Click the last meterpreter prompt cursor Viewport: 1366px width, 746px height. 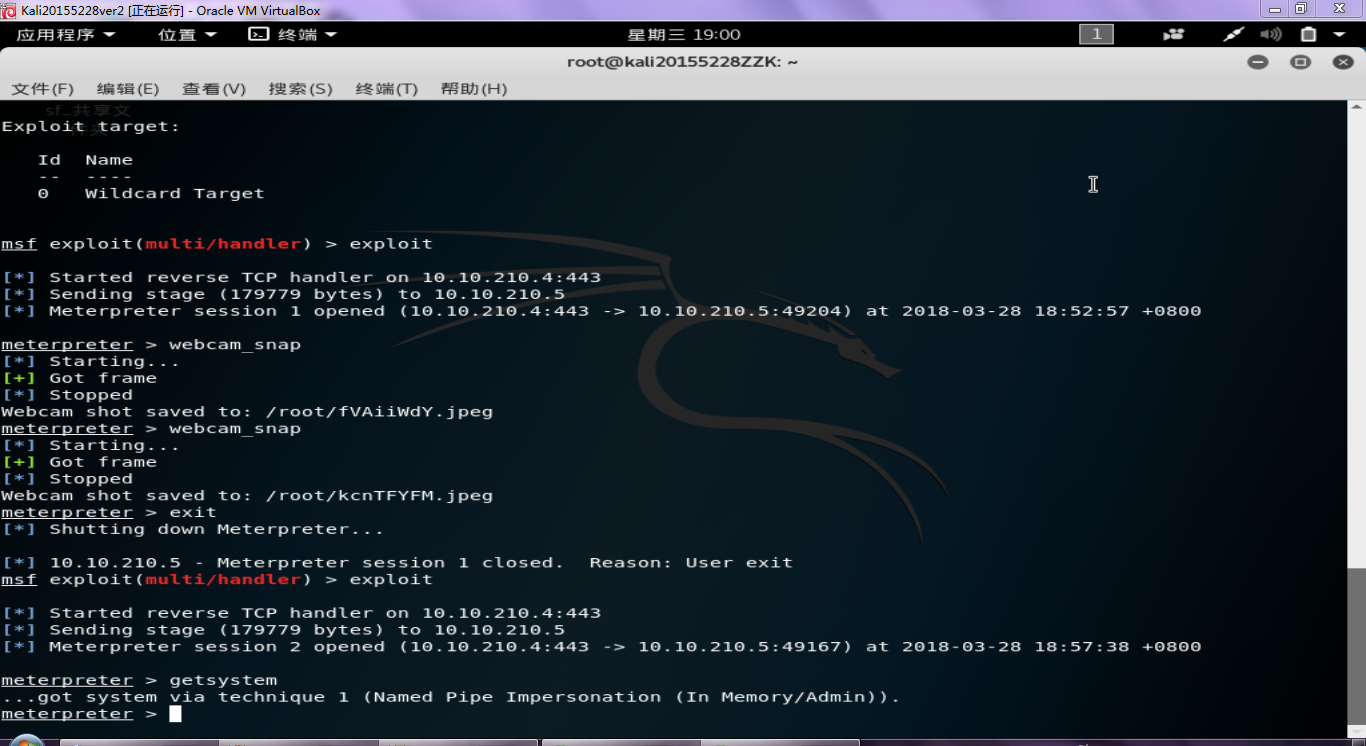175,714
